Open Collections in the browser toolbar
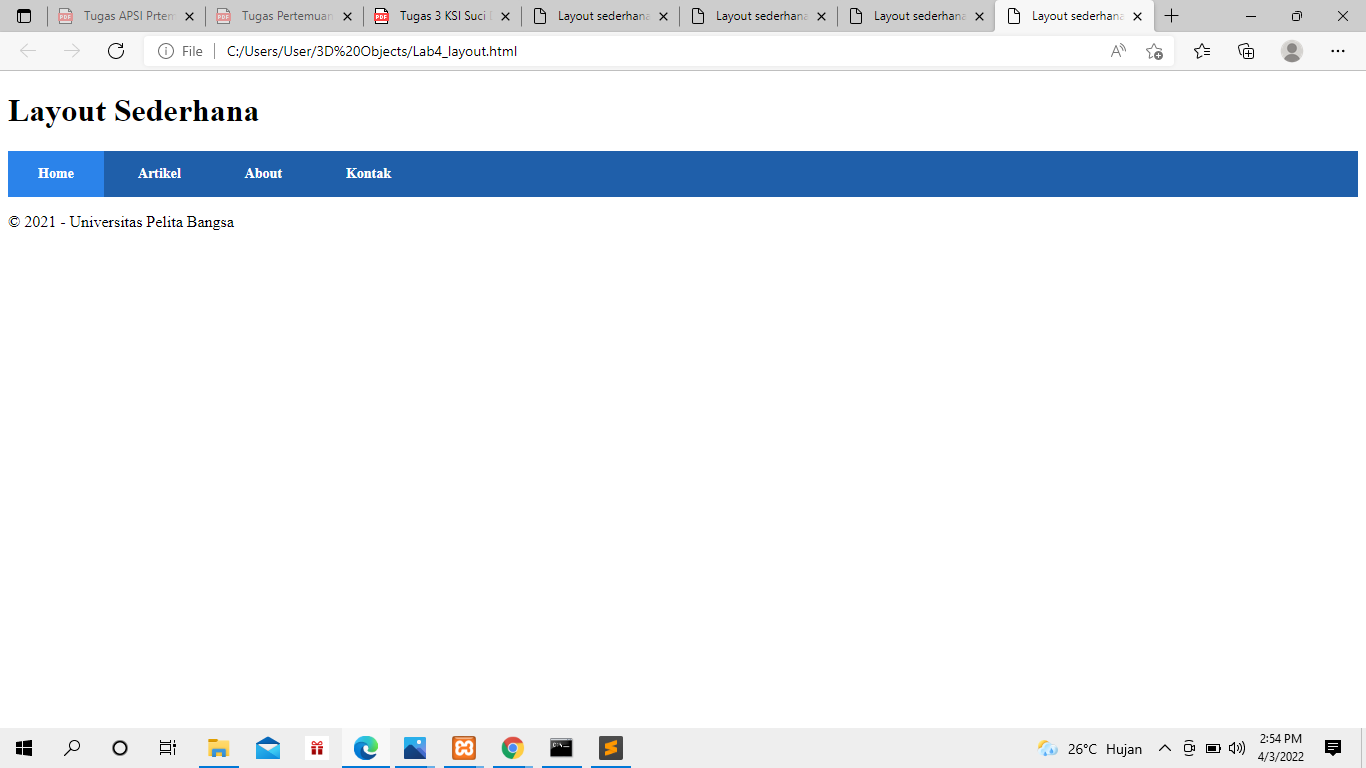The width and height of the screenshot is (1366, 768). 1246,50
